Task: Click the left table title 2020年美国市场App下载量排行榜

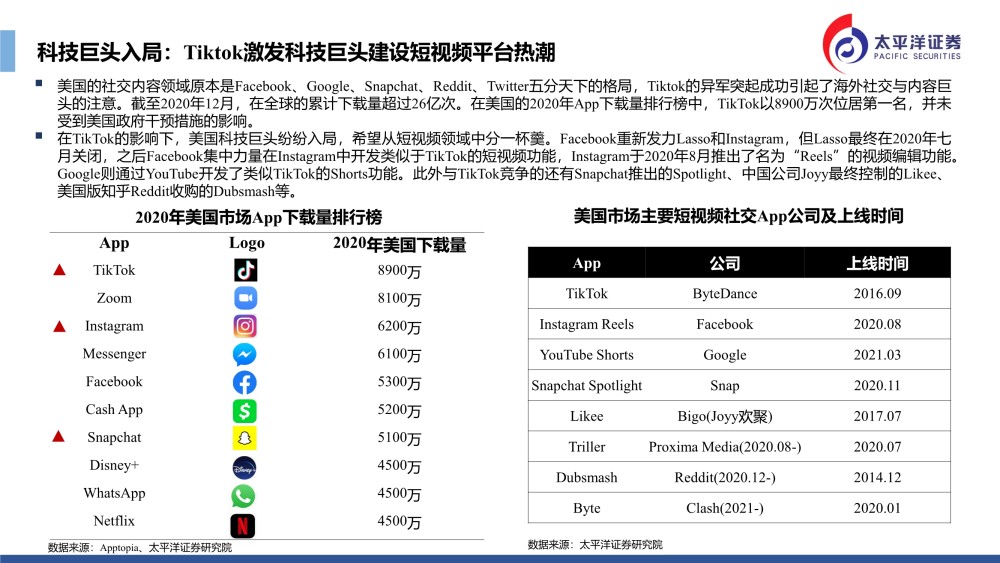Action: point(258,217)
